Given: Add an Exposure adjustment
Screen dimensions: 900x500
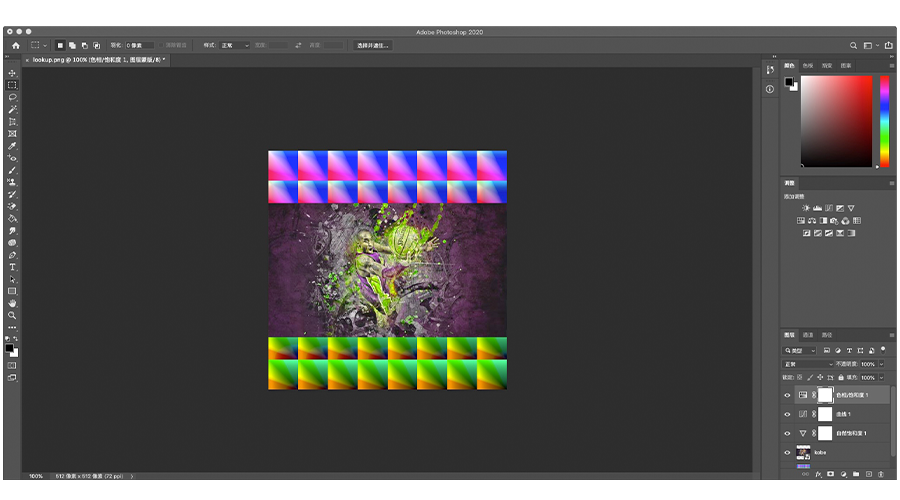Looking at the screenshot, I should [840, 208].
